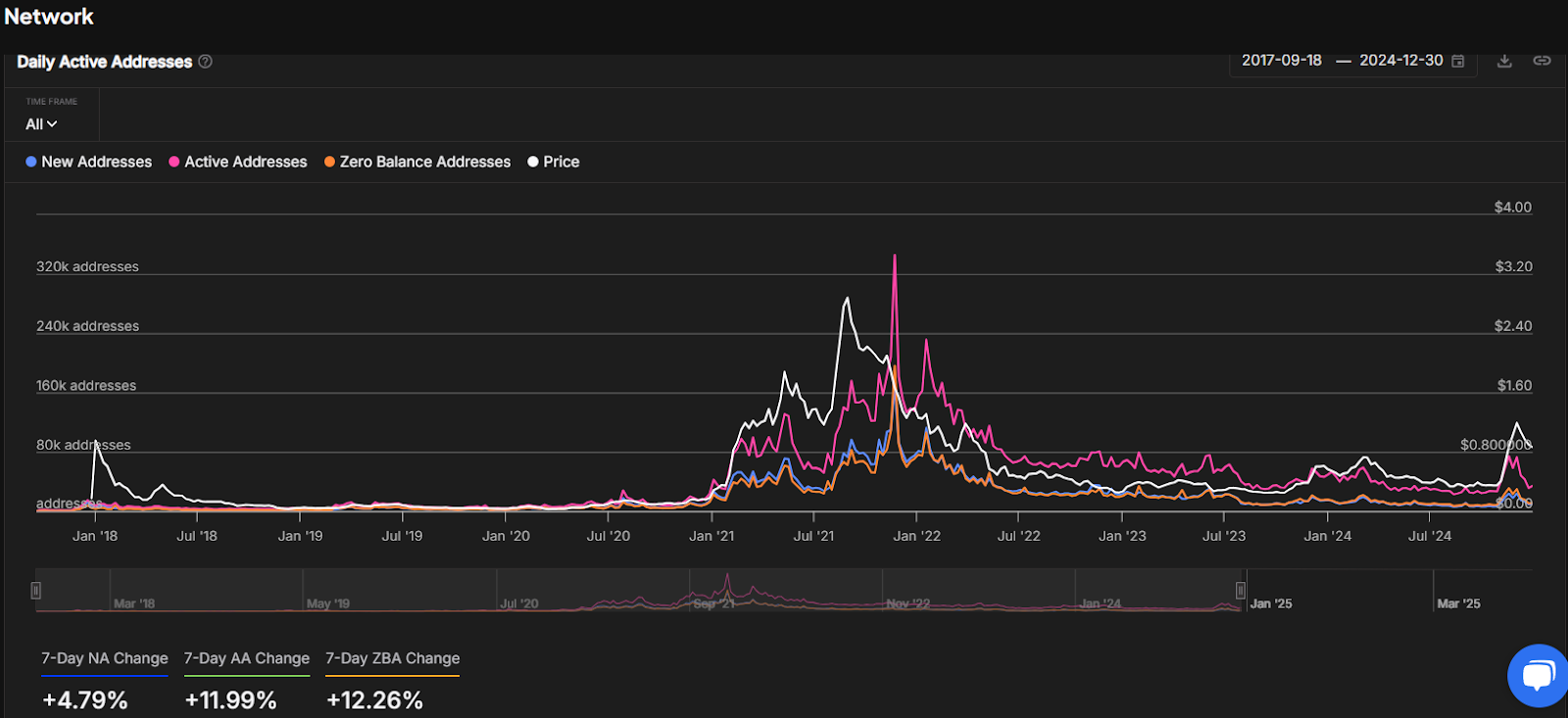Click the 320k addresses axis label
This screenshot has height=718, width=1568.
[87, 266]
